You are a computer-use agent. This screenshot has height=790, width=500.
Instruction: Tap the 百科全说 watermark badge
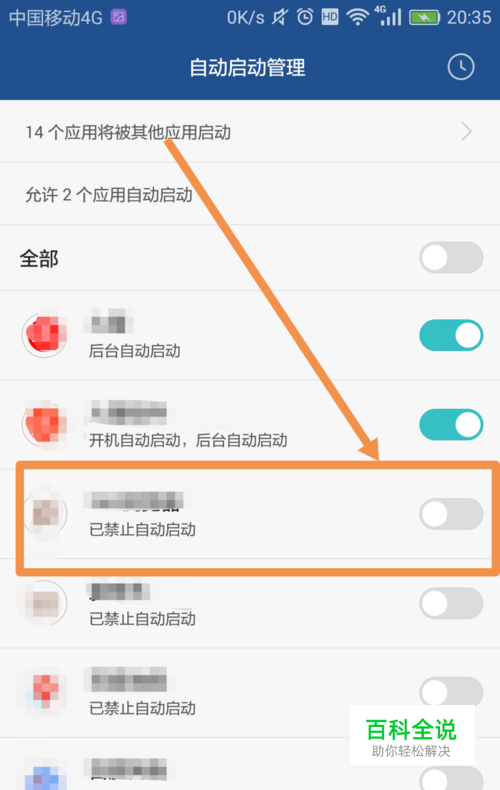412,736
